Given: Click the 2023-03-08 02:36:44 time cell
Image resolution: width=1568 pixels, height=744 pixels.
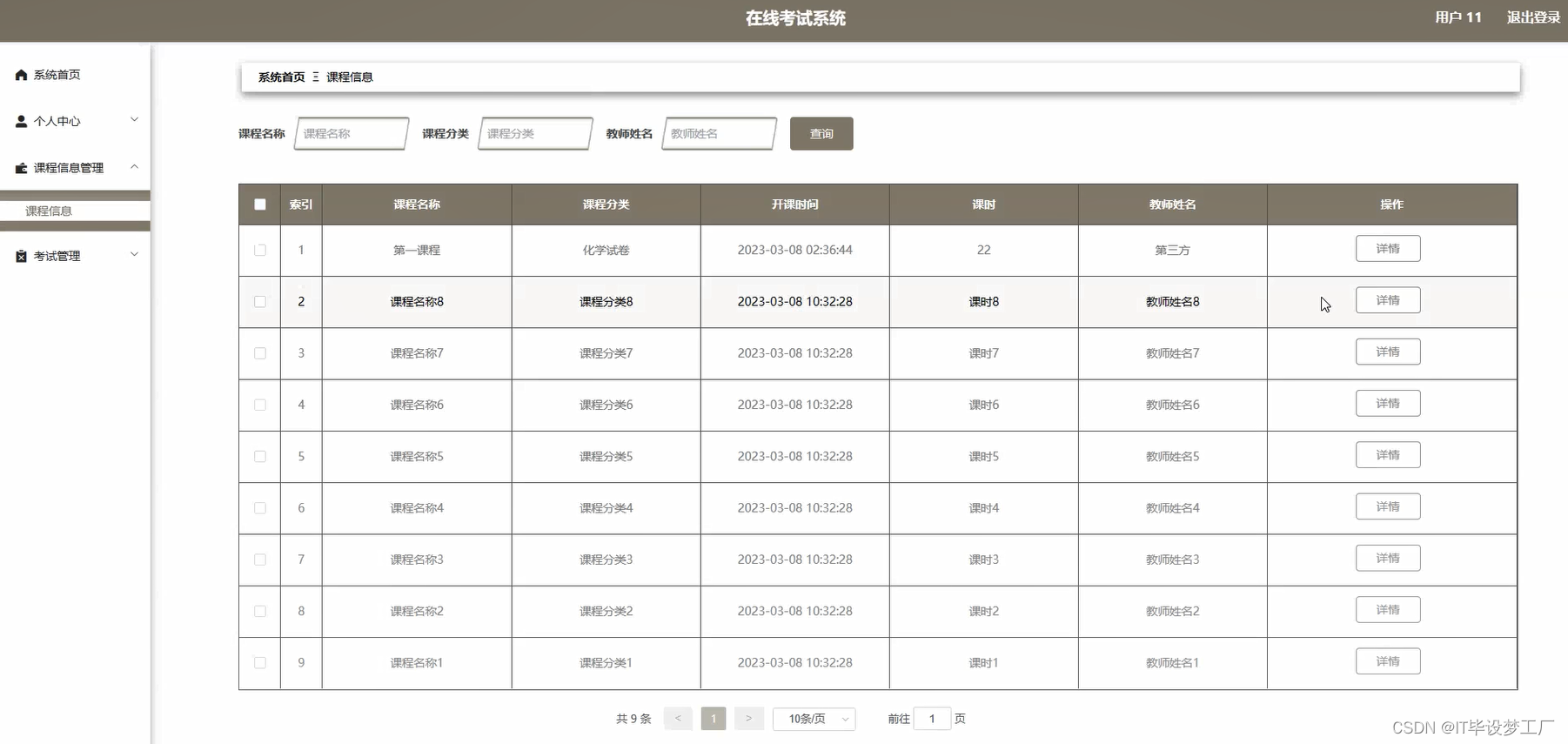Looking at the screenshot, I should [x=794, y=250].
